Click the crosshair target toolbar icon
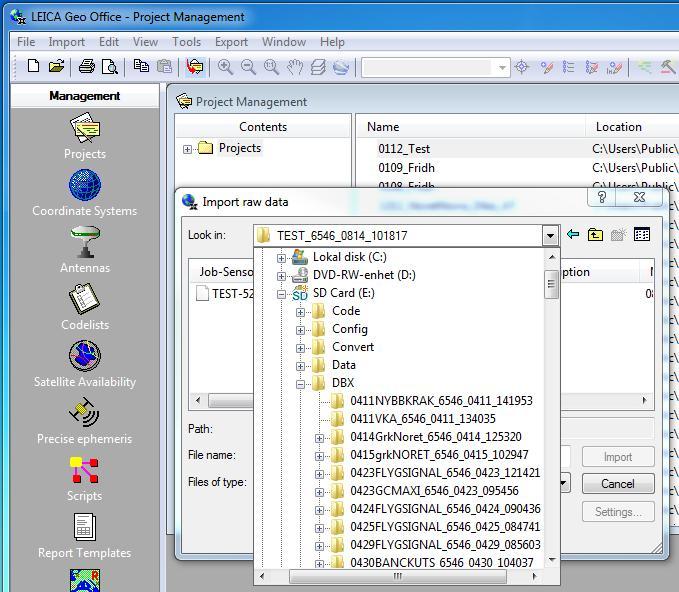 click(x=522, y=67)
